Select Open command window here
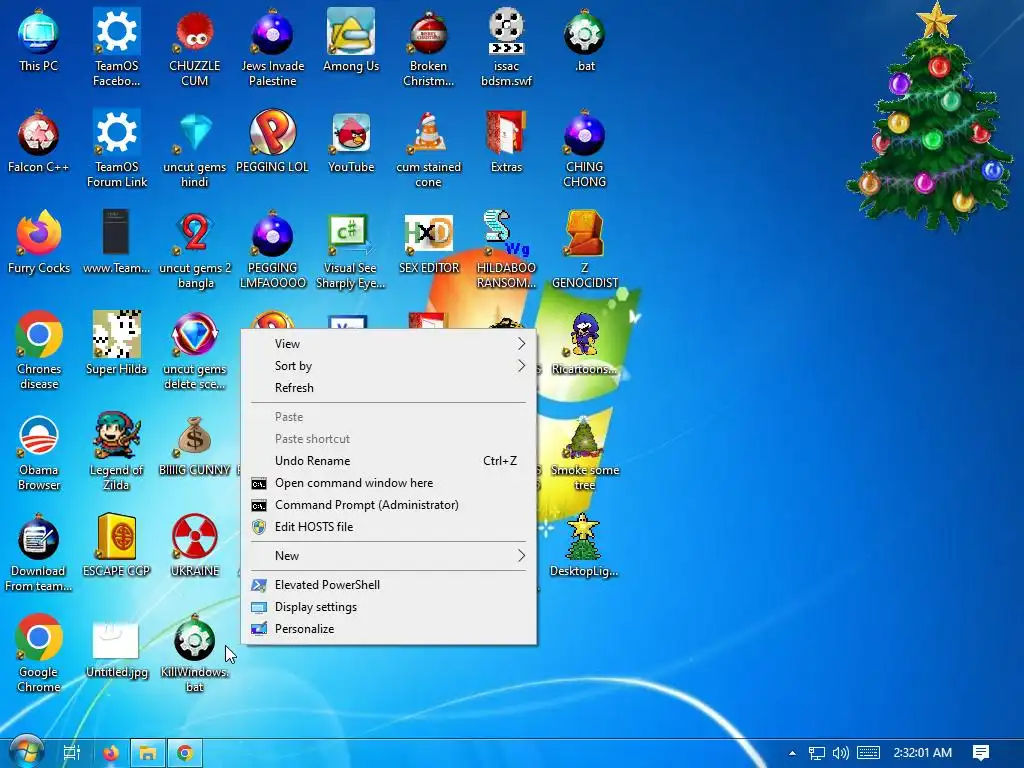 click(389, 483)
